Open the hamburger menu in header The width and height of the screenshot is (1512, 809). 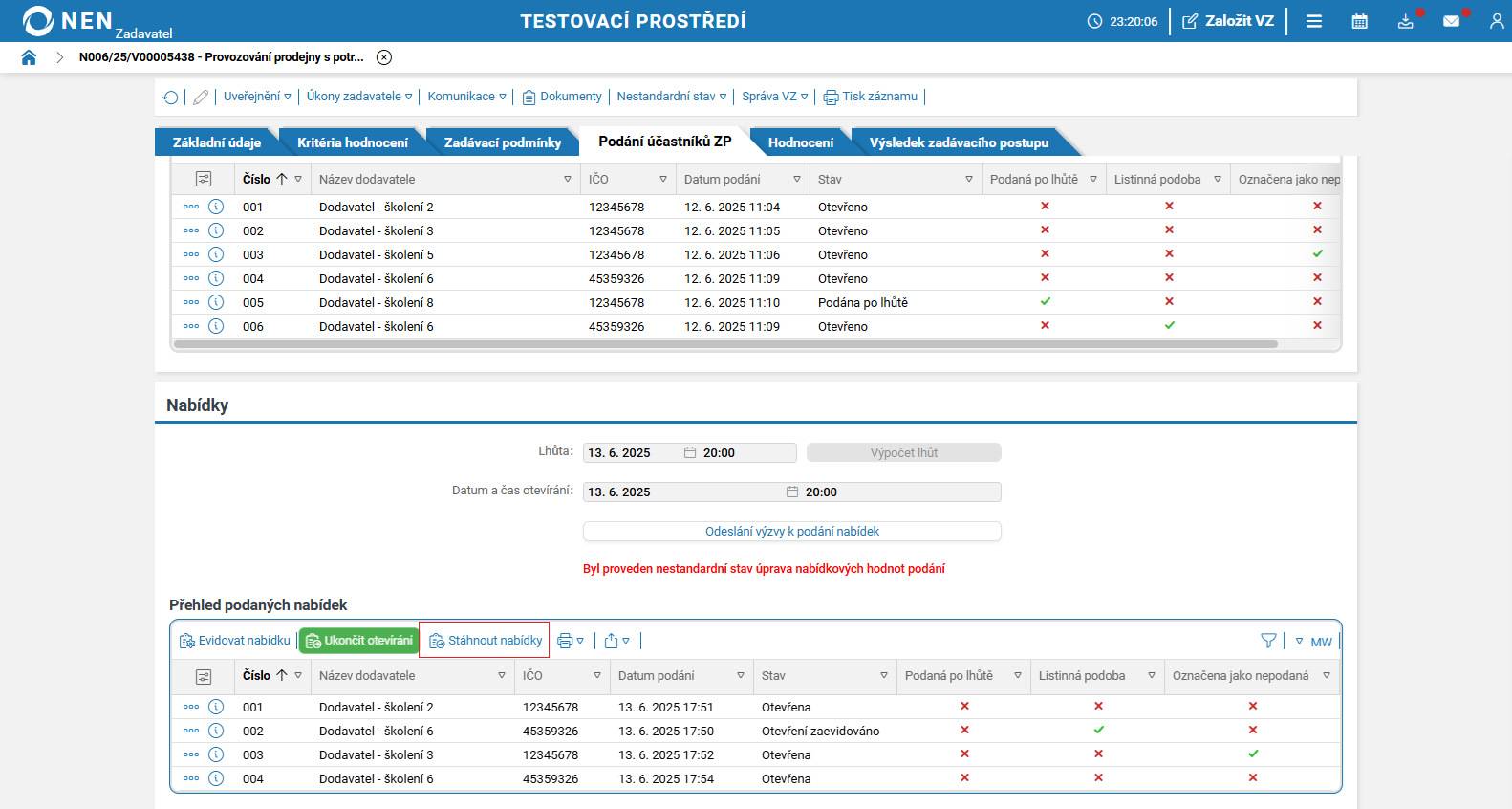1314,21
